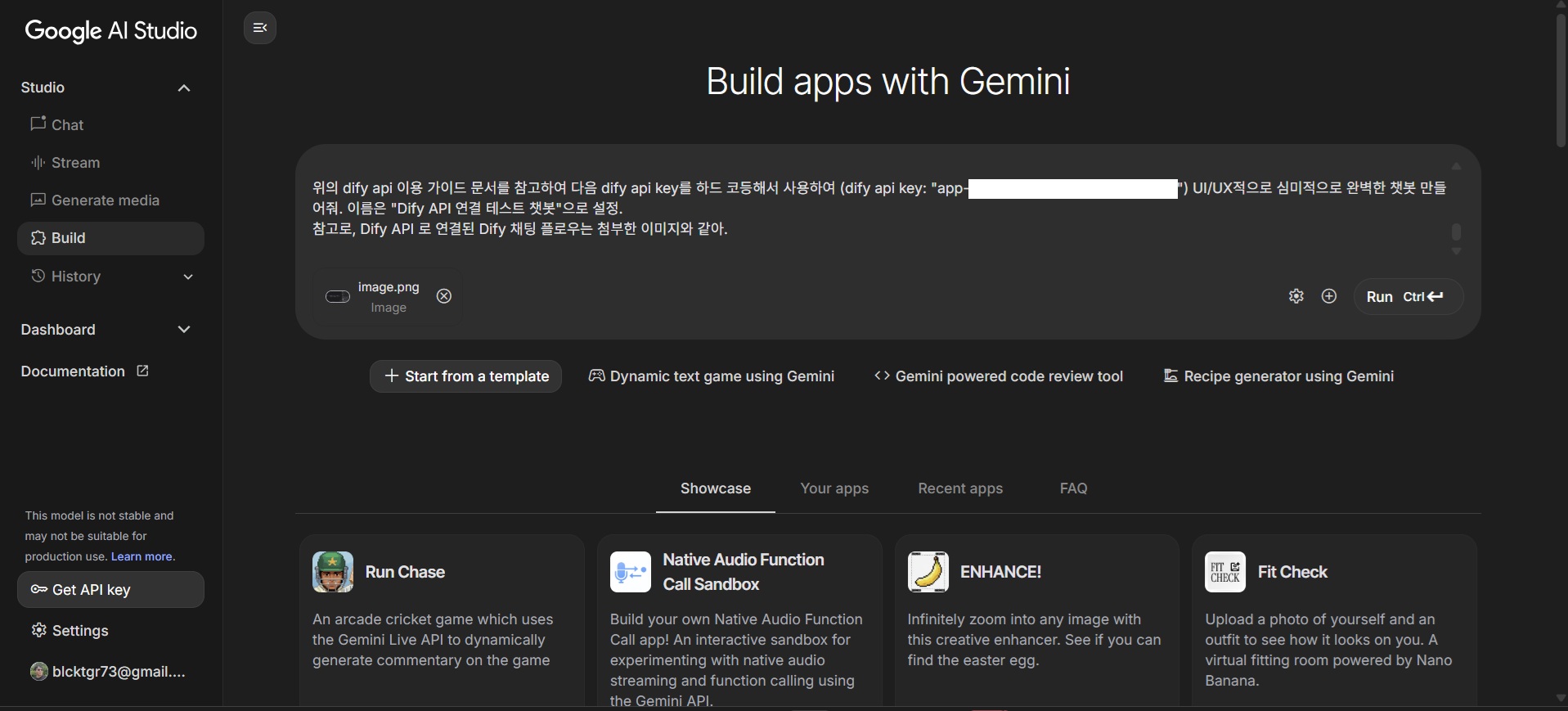Viewport: 1568px width, 711px height.
Task: Click the Stream waveform icon
Action: click(x=38, y=162)
